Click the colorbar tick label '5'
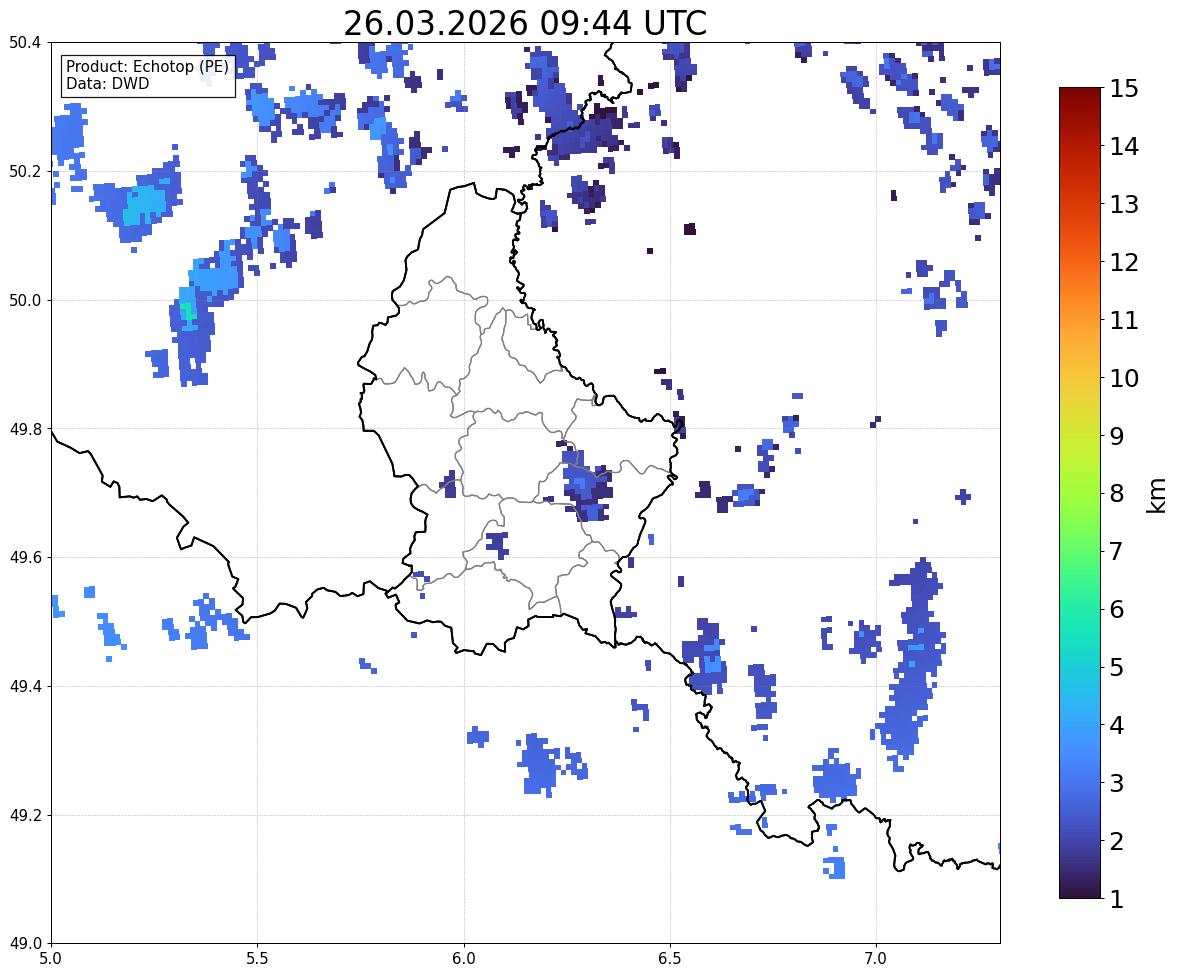The height and width of the screenshot is (976, 1178). (1117, 667)
